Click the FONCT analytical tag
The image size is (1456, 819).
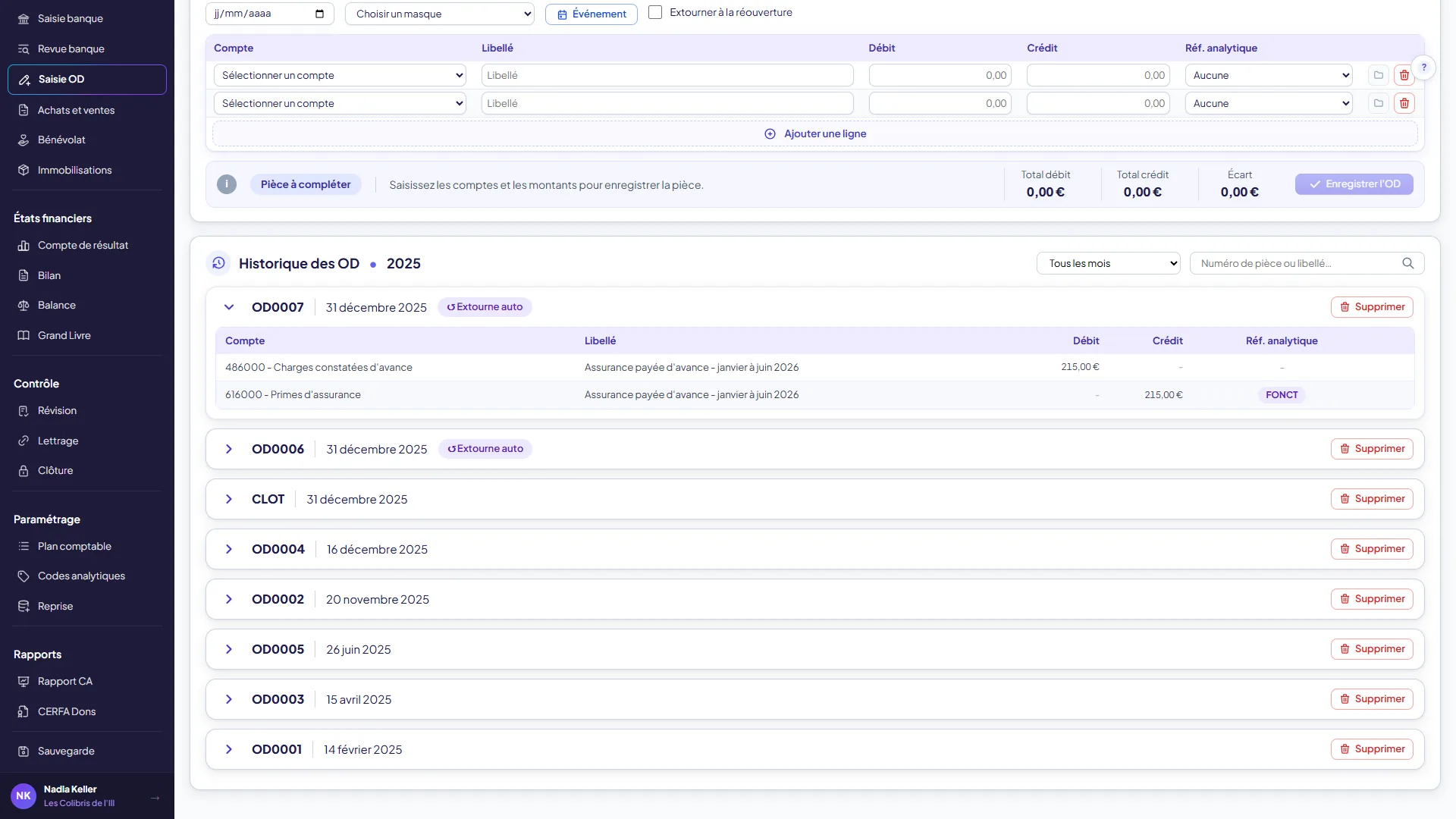click(1282, 395)
